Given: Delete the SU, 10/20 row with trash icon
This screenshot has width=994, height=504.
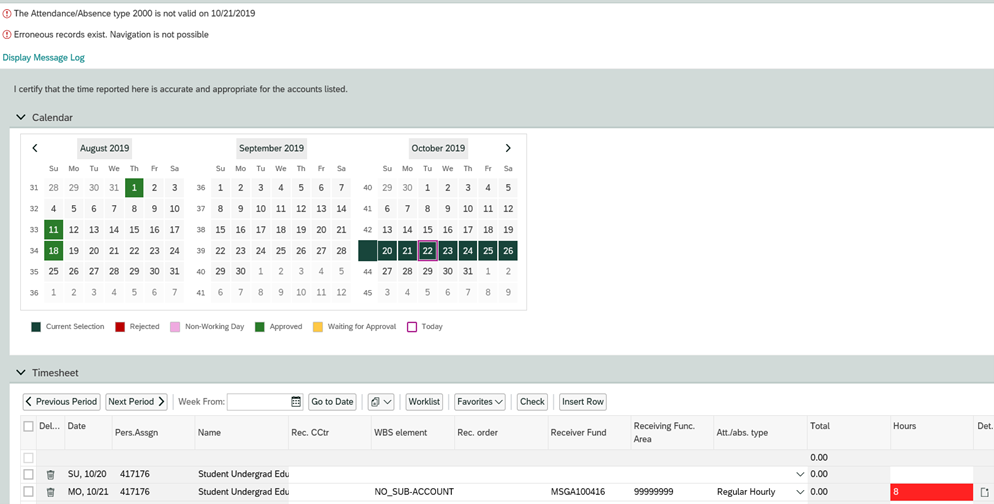Looking at the screenshot, I should click(51, 474).
